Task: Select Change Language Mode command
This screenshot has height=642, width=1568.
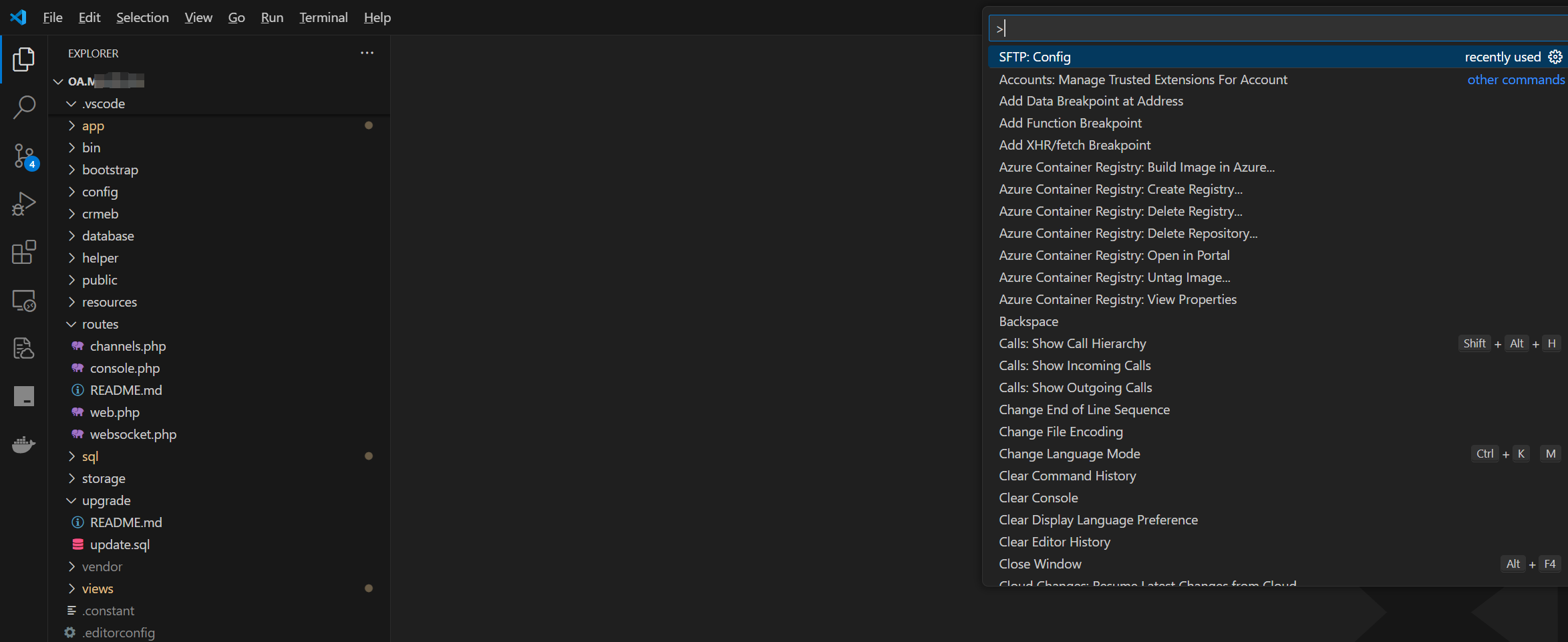Action: point(1278,454)
